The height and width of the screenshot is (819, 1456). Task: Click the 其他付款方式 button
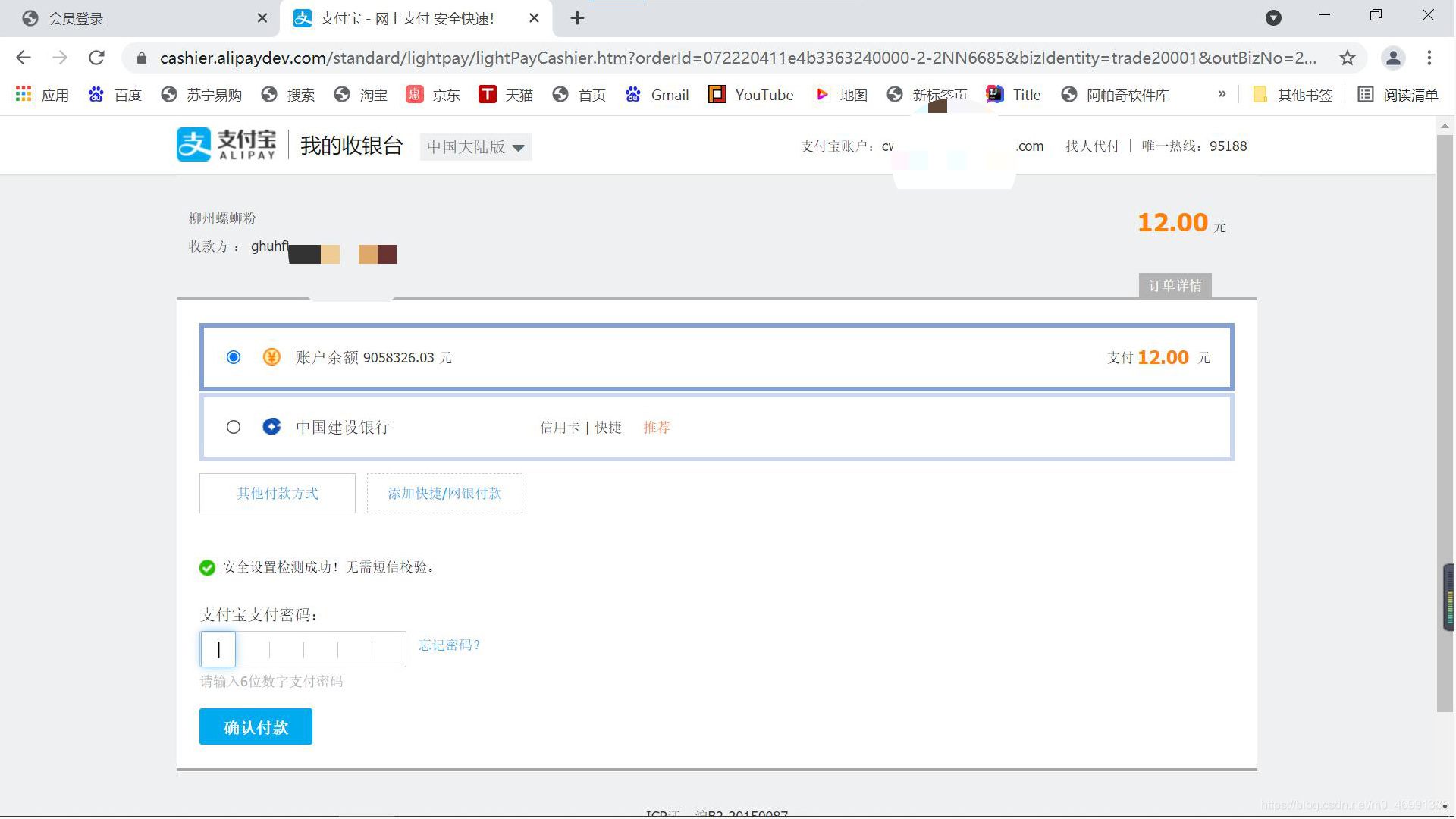point(277,493)
